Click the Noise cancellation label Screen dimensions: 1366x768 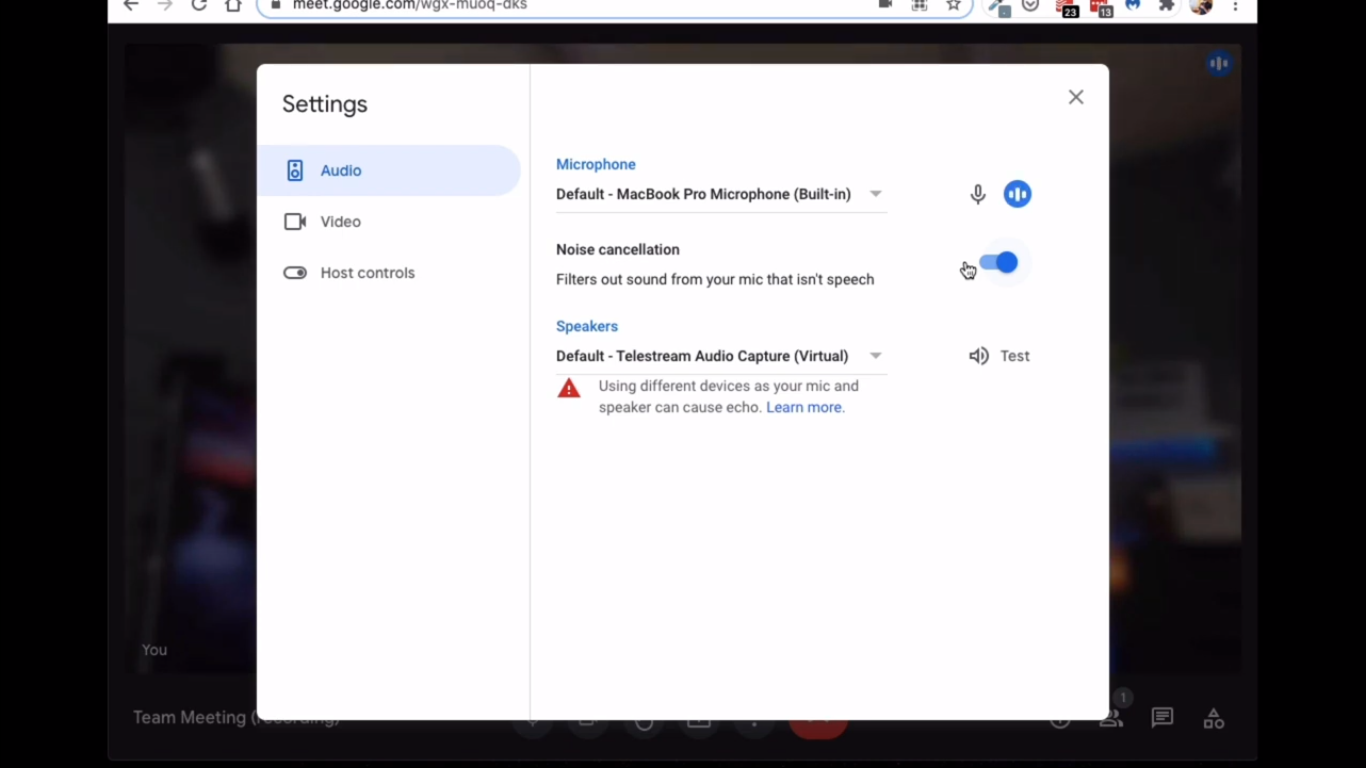pos(618,250)
